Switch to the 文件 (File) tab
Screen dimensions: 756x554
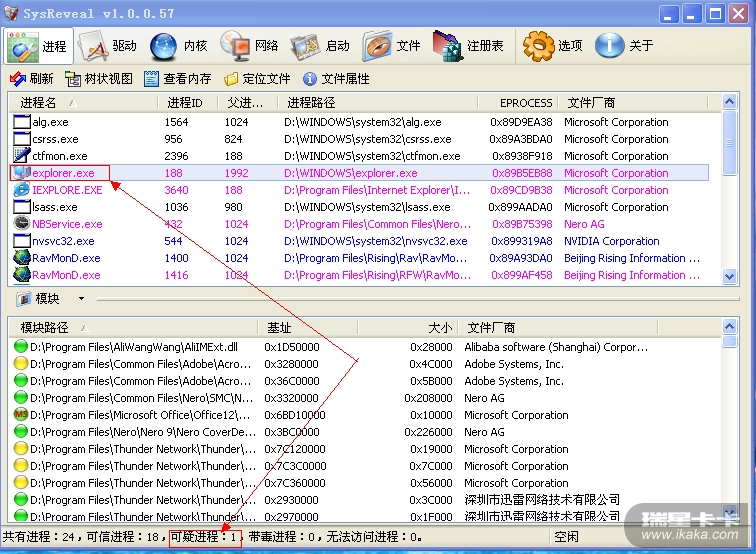pyautogui.click(x=391, y=46)
